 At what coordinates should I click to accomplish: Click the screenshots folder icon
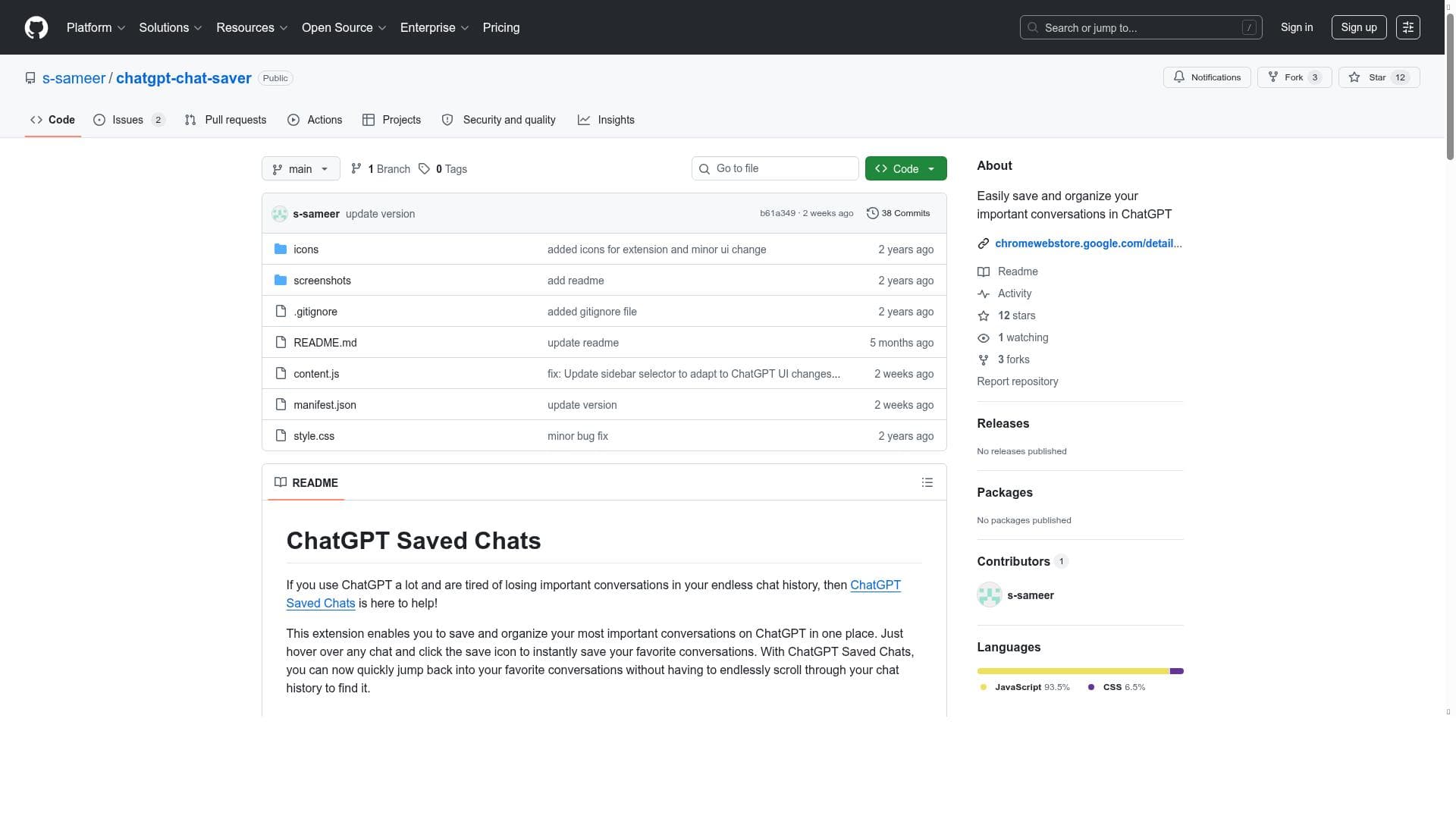pos(281,280)
